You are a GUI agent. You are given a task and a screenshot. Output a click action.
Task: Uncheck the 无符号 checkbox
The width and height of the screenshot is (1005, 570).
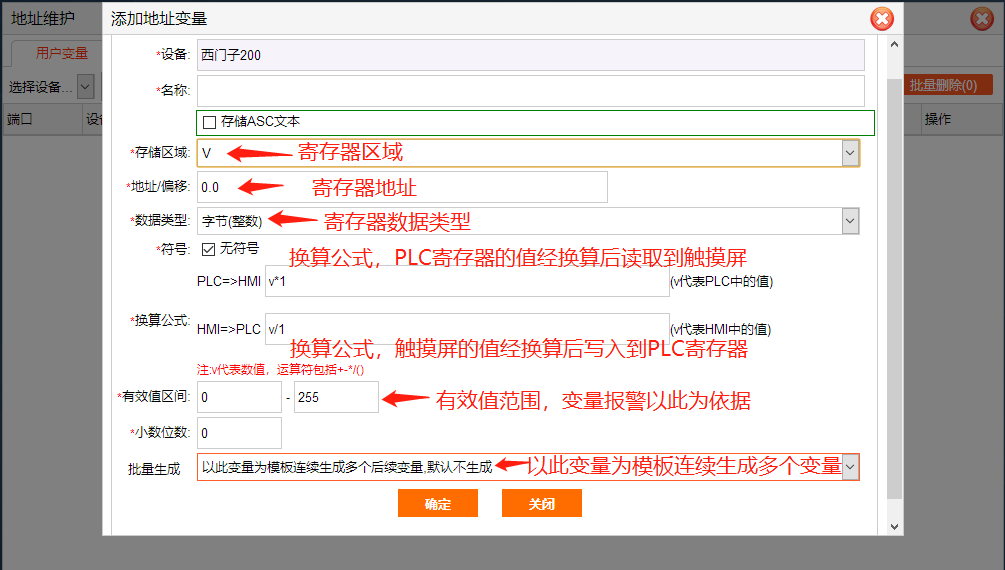click(x=209, y=248)
